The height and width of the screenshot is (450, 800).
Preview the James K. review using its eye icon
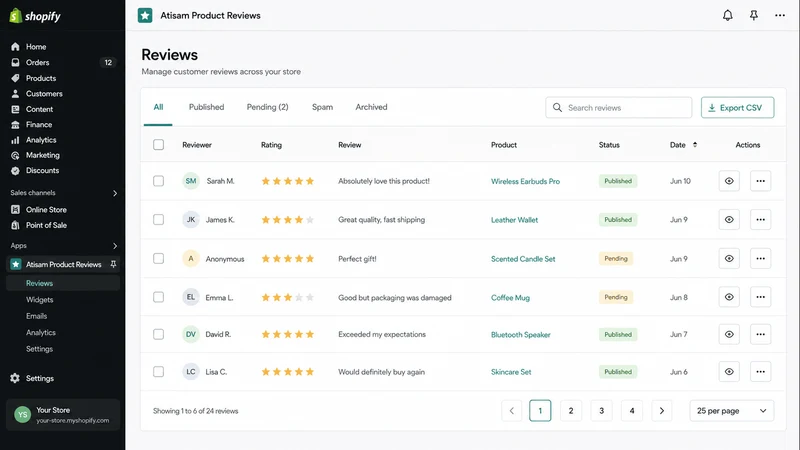tap(729, 219)
